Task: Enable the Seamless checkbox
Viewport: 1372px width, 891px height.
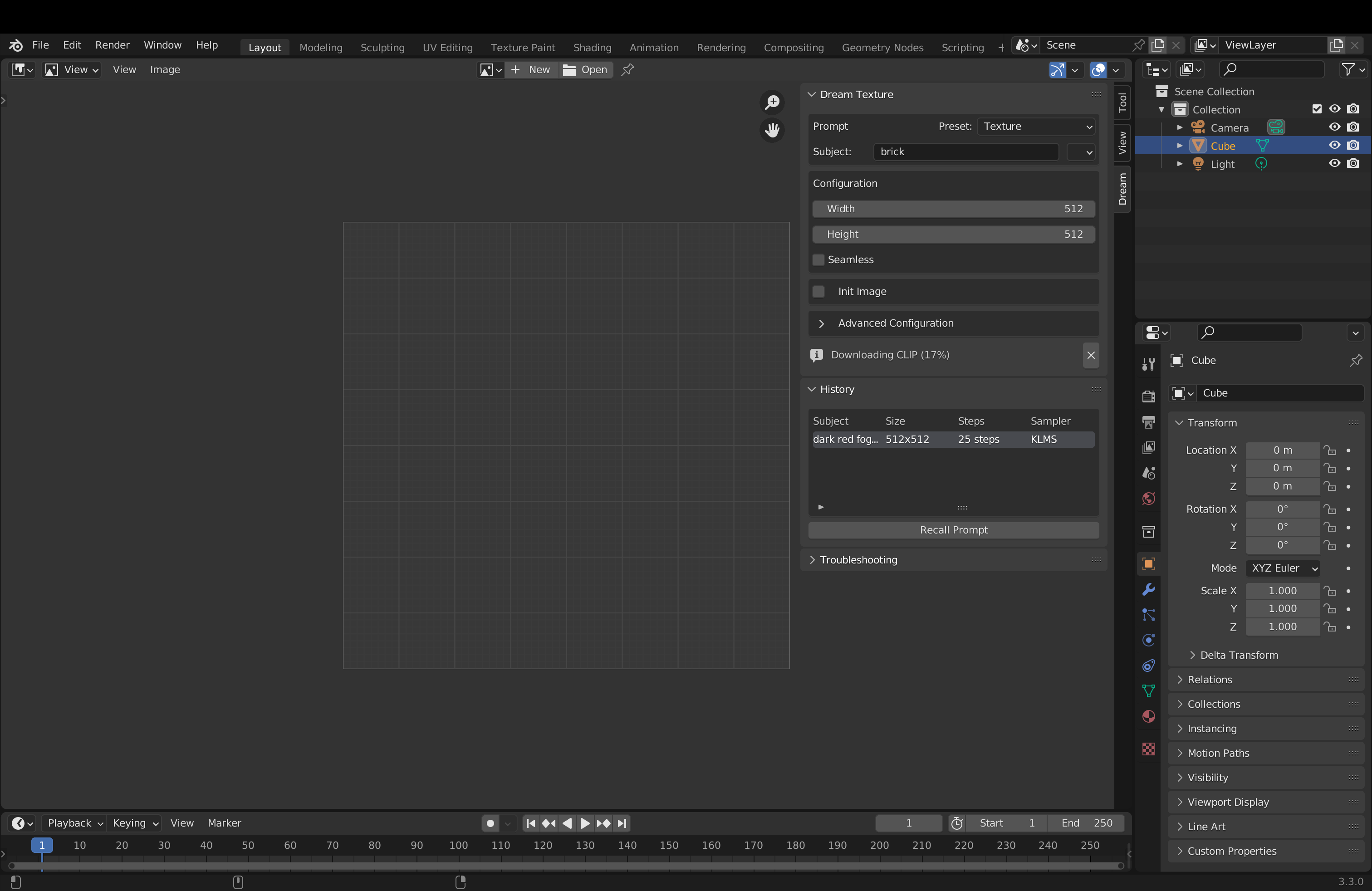Action: point(818,260)
